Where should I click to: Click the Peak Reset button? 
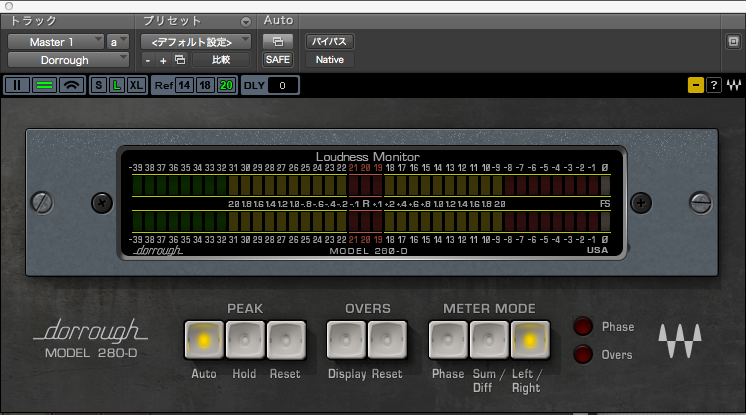coord(286,340)
